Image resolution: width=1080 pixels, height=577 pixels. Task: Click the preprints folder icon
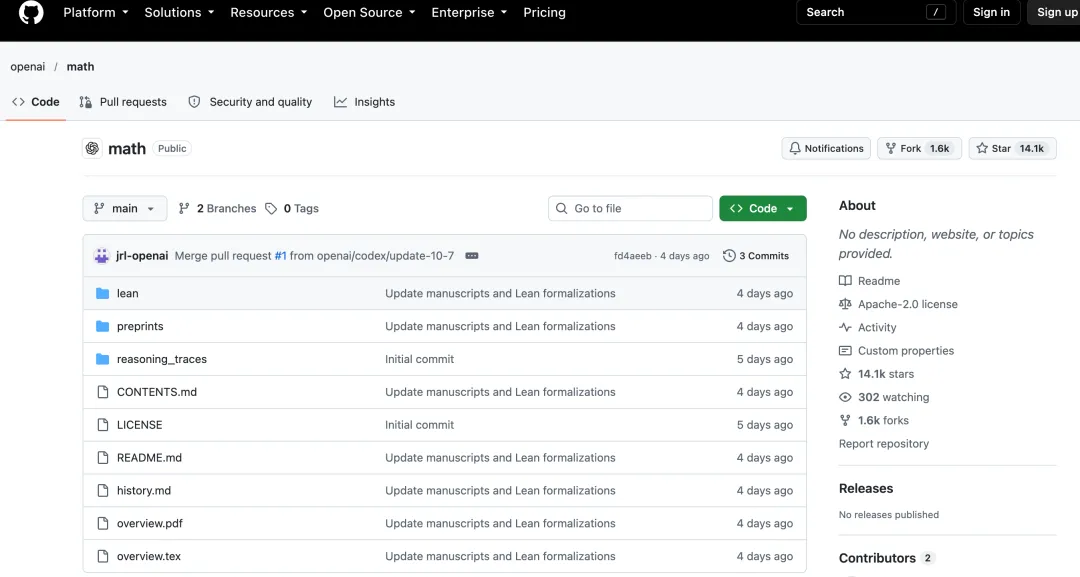point(103,326)
